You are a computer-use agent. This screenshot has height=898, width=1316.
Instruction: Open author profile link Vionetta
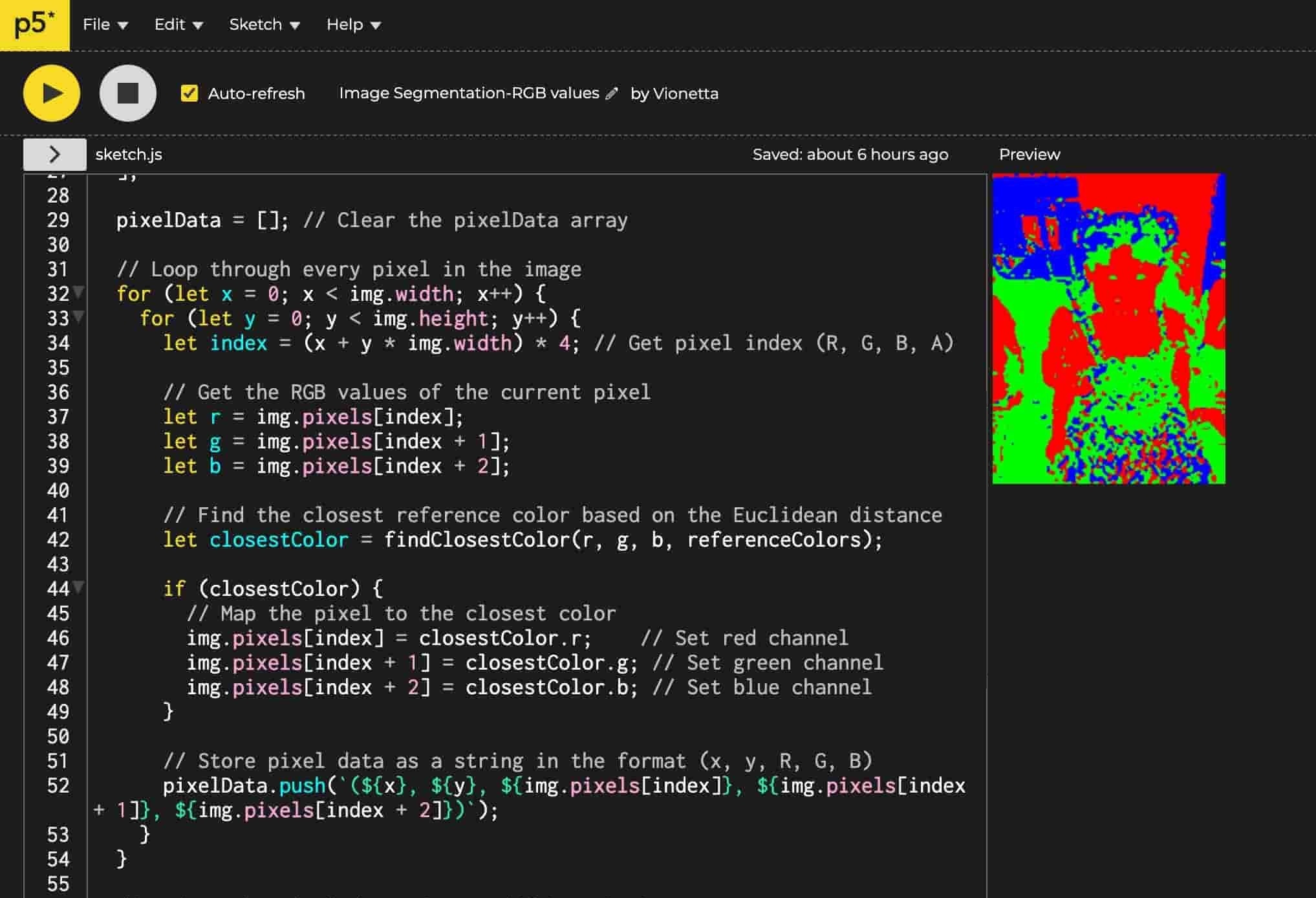(x=685, y=93)
